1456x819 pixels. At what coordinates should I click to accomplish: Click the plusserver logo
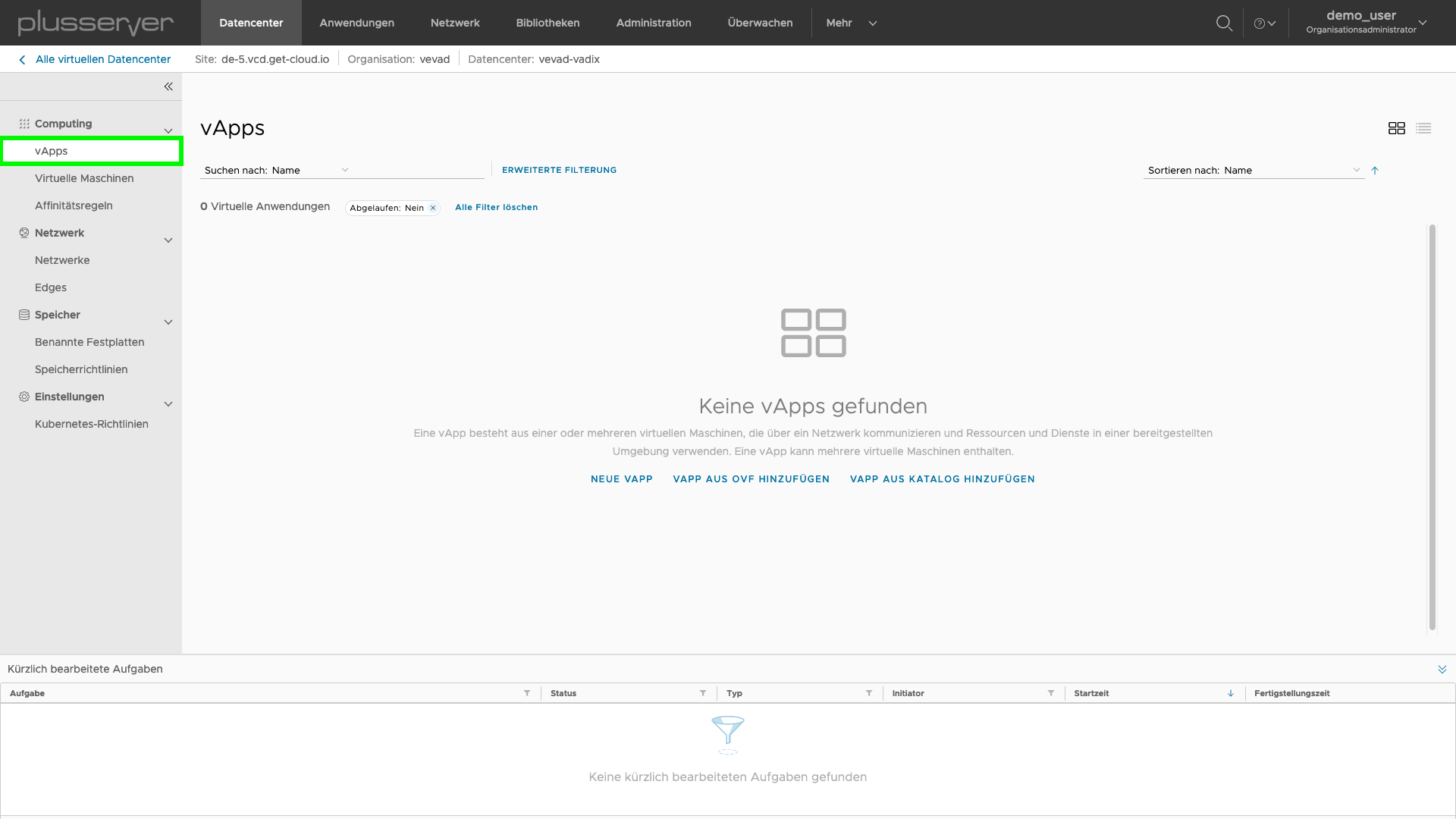(96, 23)
